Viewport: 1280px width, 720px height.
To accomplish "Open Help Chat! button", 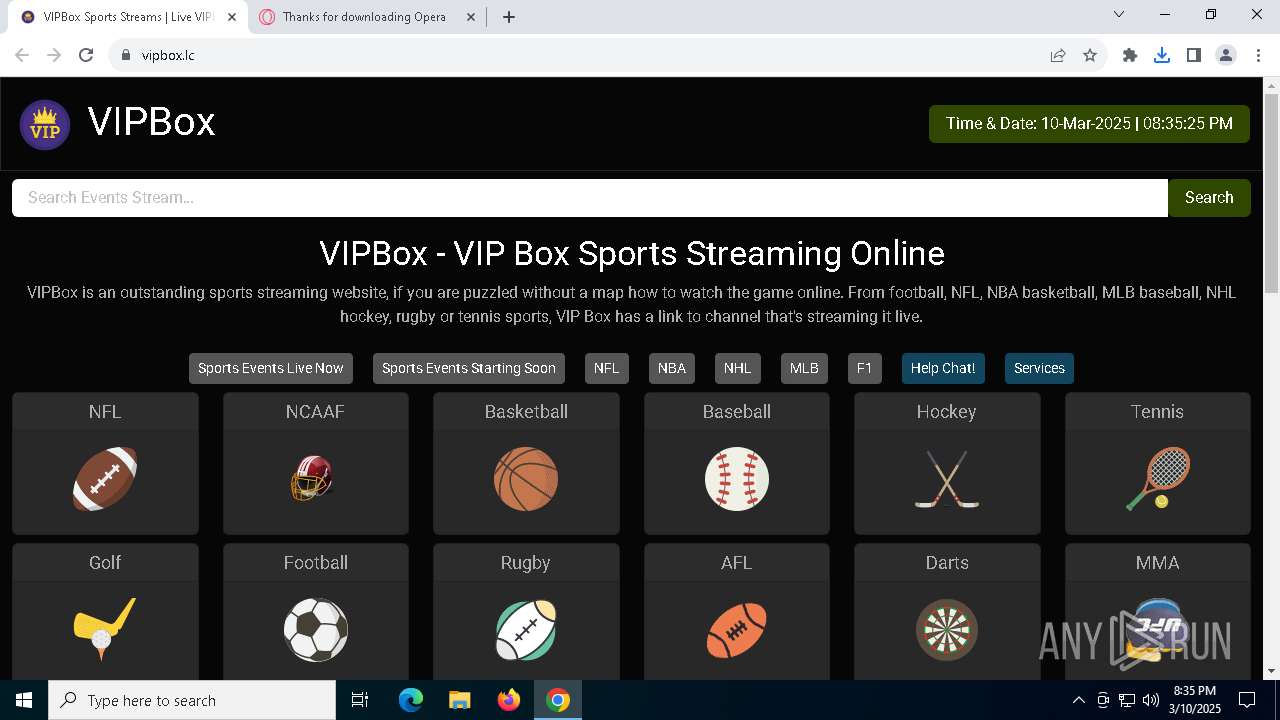I will 943,368.
